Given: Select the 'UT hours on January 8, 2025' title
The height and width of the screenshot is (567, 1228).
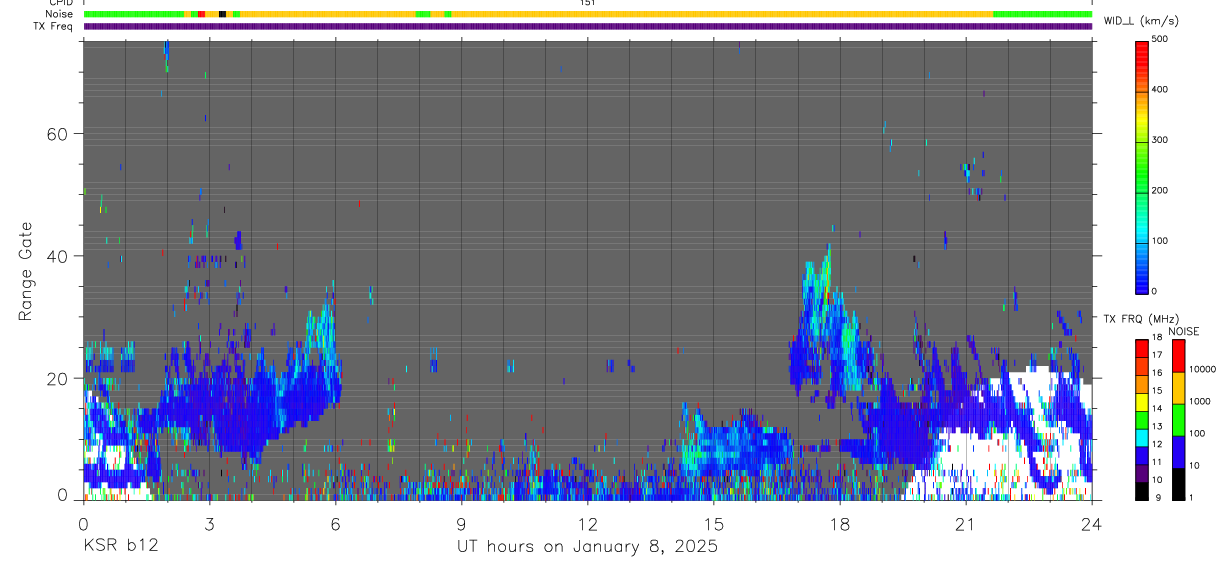Looking at the screenshot, I should pyautogui.click(x=587, y=546).
